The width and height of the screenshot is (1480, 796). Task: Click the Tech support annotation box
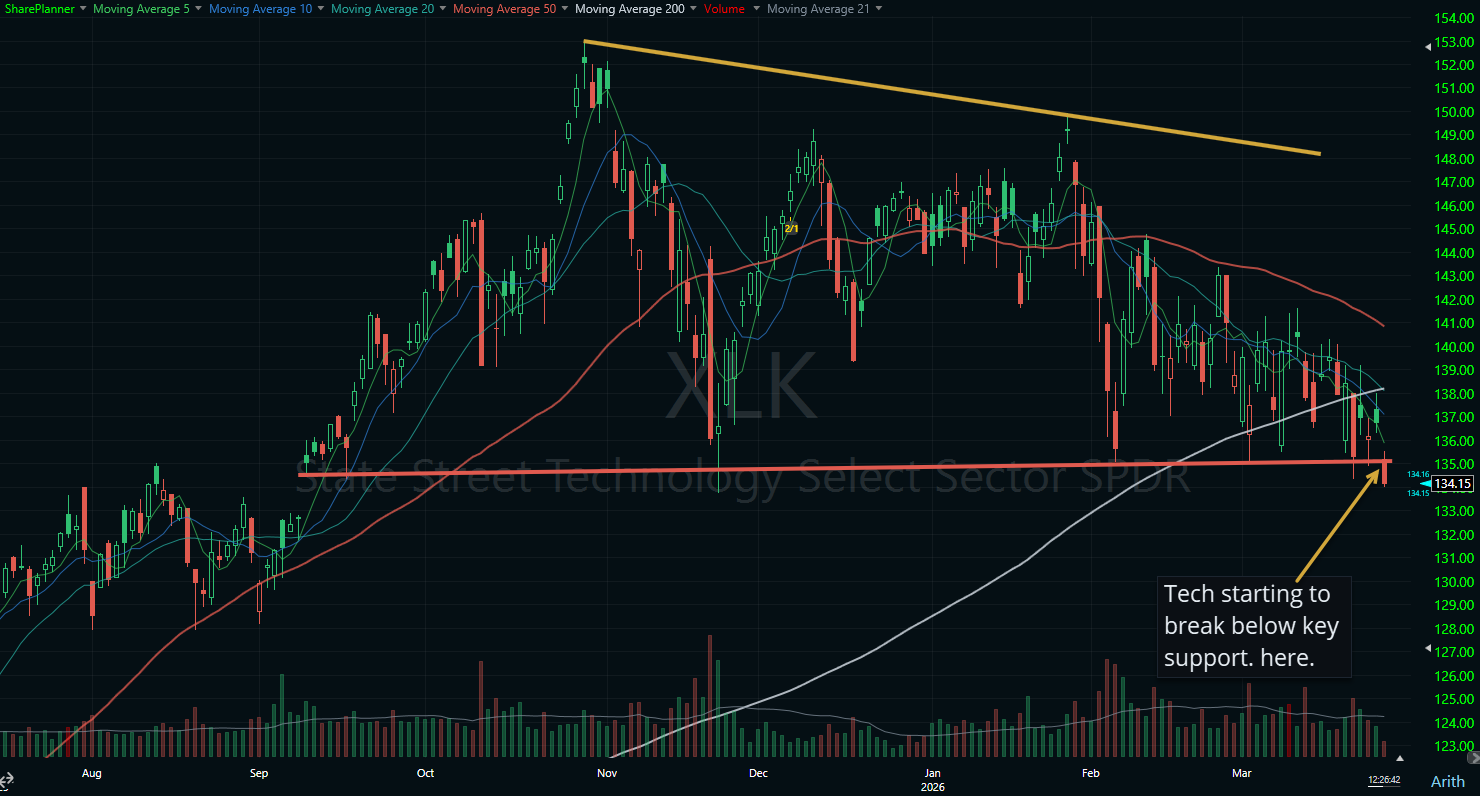point(1253,626)
